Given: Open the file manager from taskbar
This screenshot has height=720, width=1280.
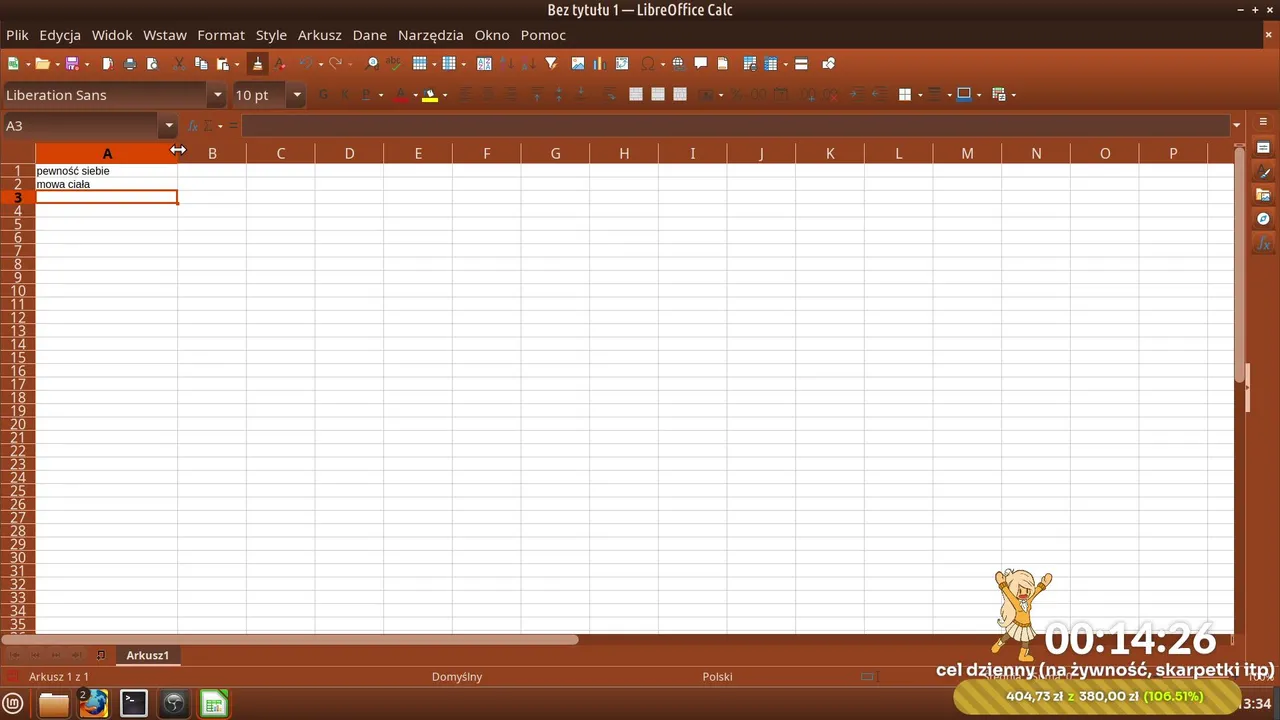Looking at the screenshot, I should (54, 704).
